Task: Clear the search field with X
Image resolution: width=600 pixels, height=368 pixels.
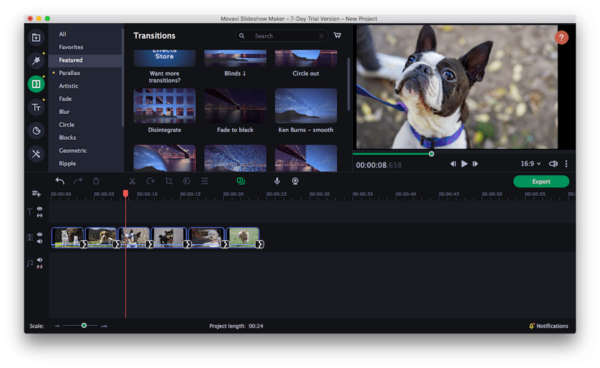Action: (321, 36)
